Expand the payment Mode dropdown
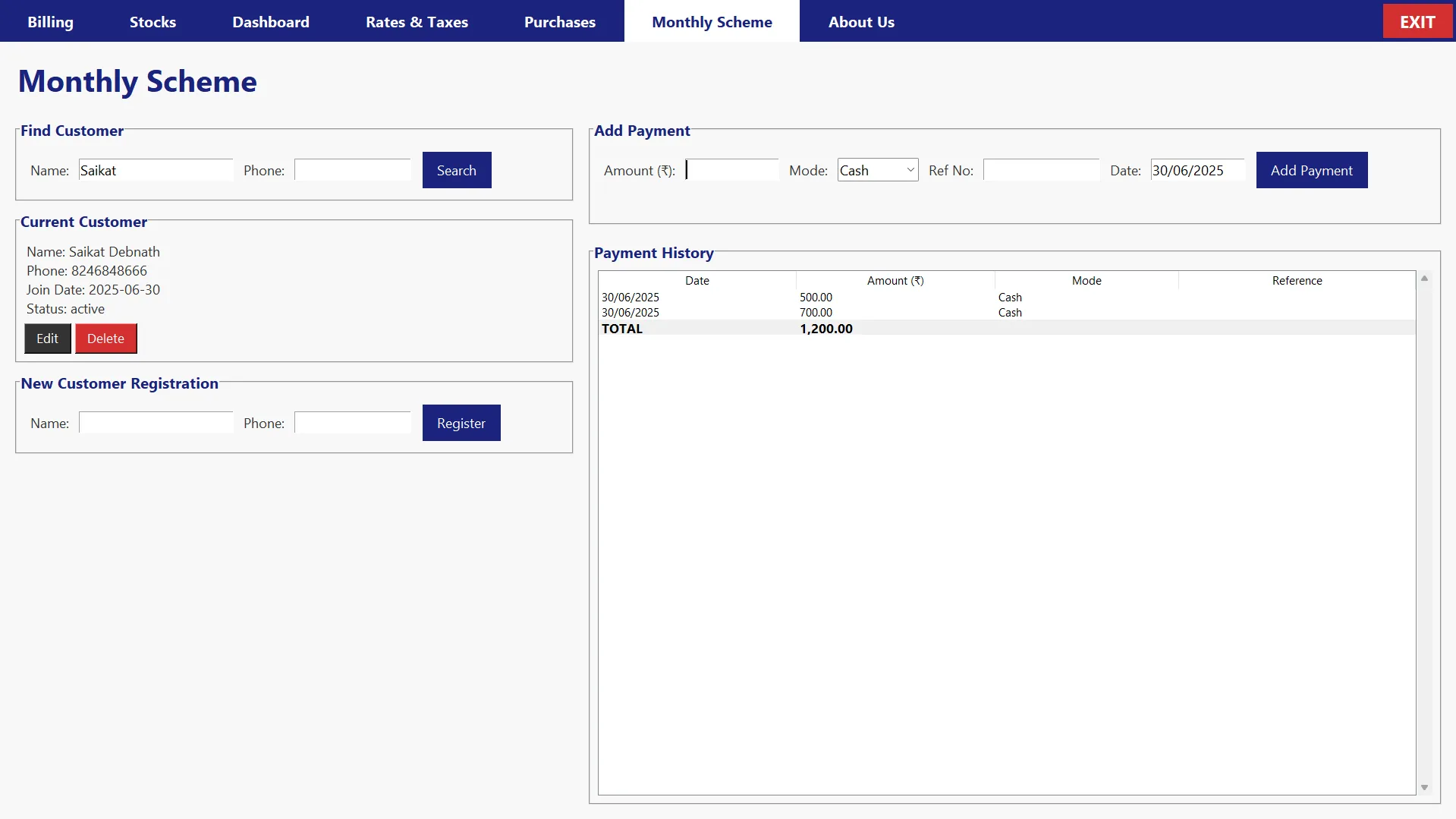 877,170
